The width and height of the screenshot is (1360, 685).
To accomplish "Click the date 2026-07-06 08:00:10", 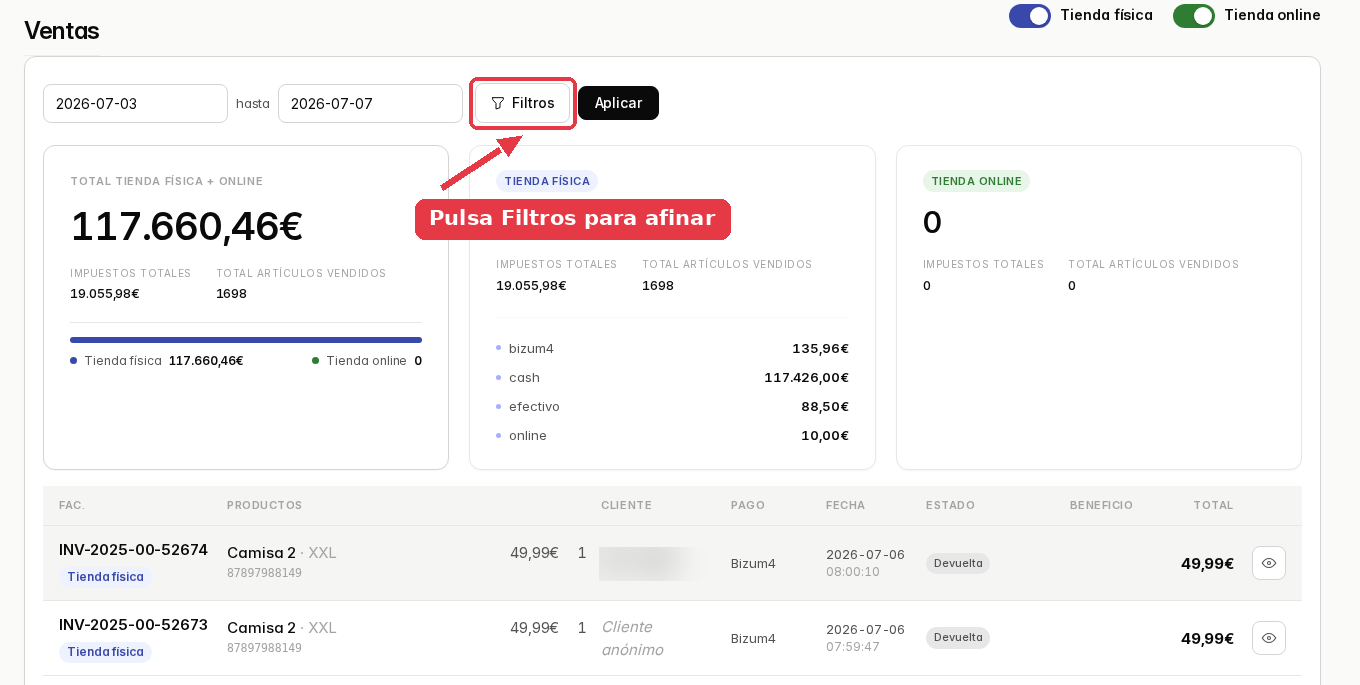I will [865, 563].
